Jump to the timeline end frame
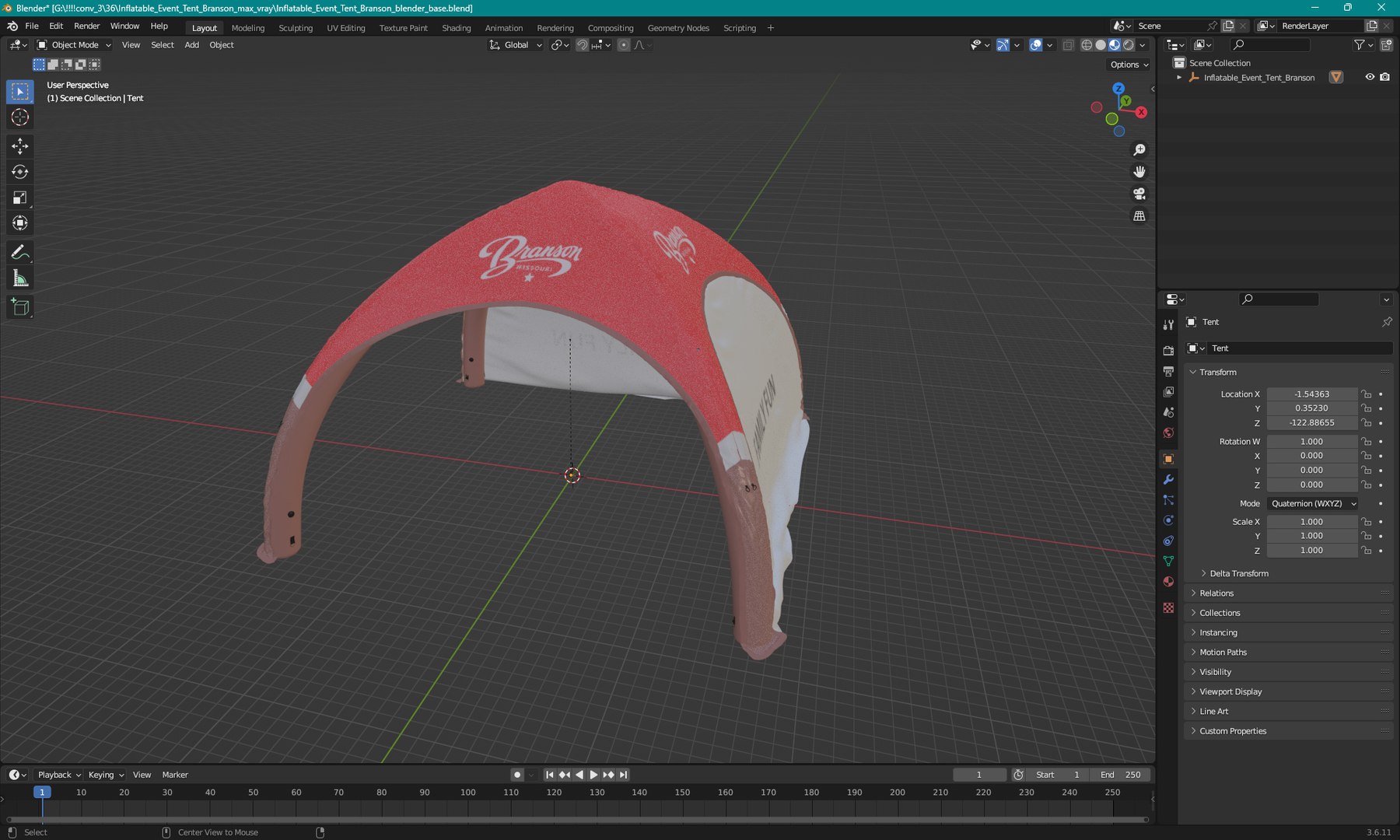Screen dimensions: 1400x840 tap(623, 775)
